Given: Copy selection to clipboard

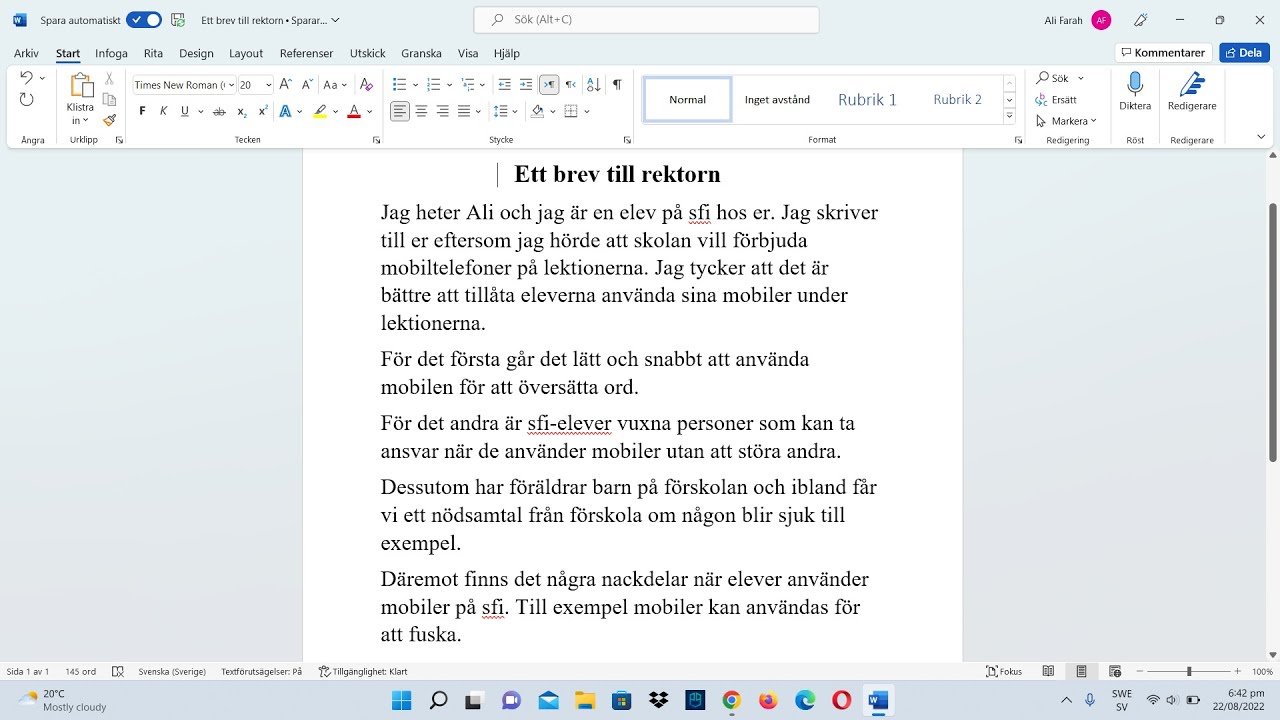Looking at the screenshot, I should 109,99.
